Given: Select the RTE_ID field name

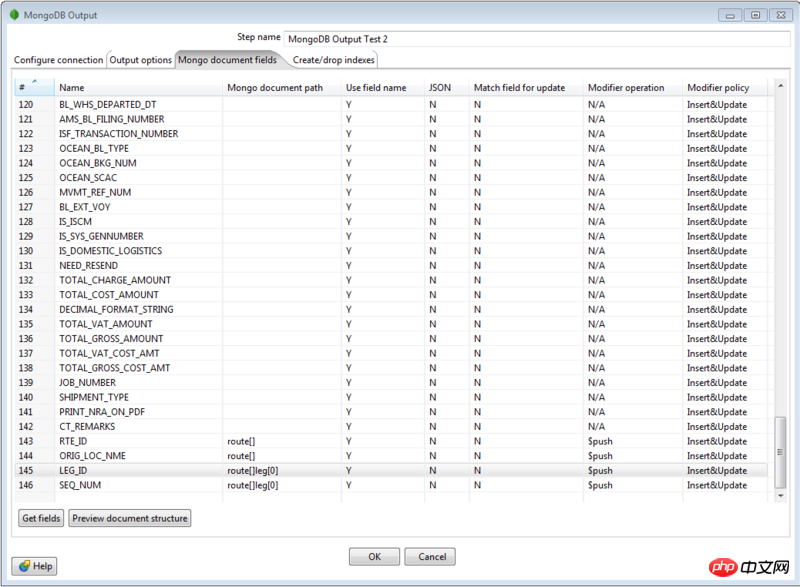Looking at the screenshot, I should 73,441.
